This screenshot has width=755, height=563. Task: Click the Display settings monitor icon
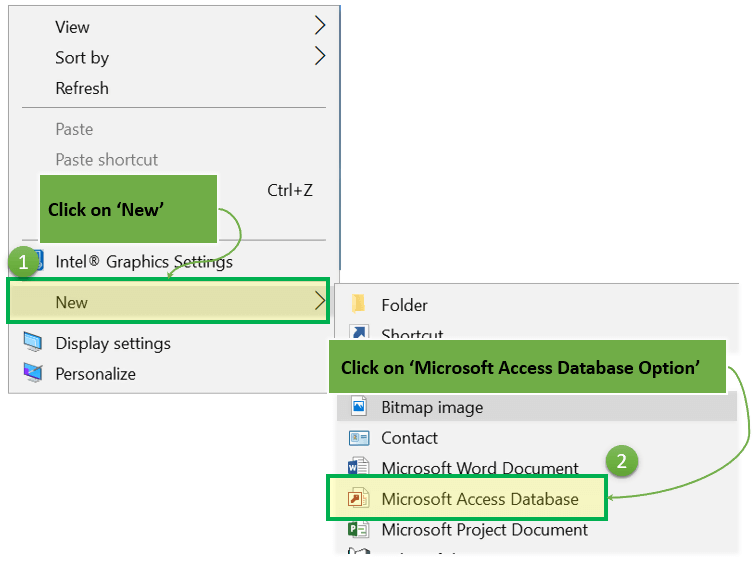[x=33, y=343]
